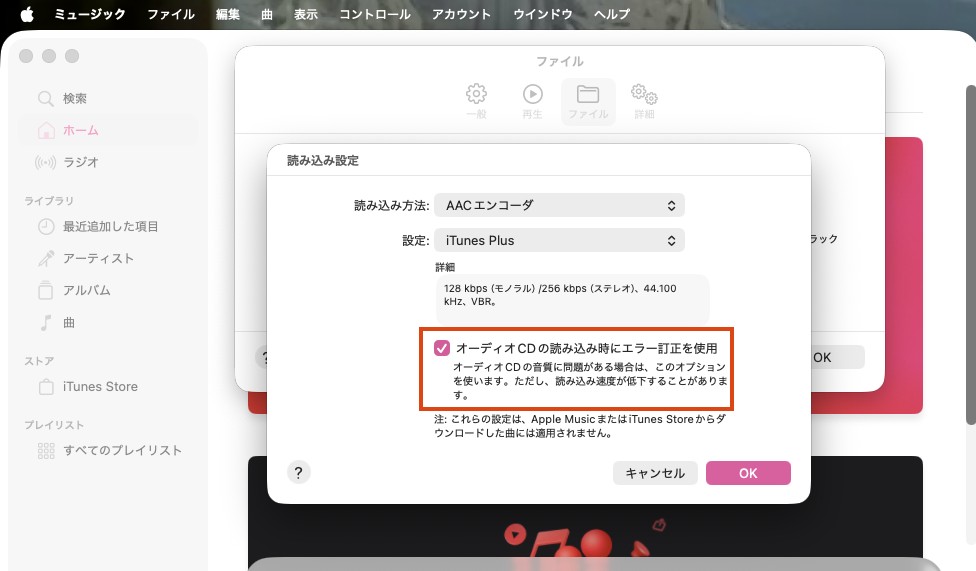Open the ファイル menu in menu bar
The width and height of the screenshot is (976, 571).
pyautogui.click(x=171, y=14)
